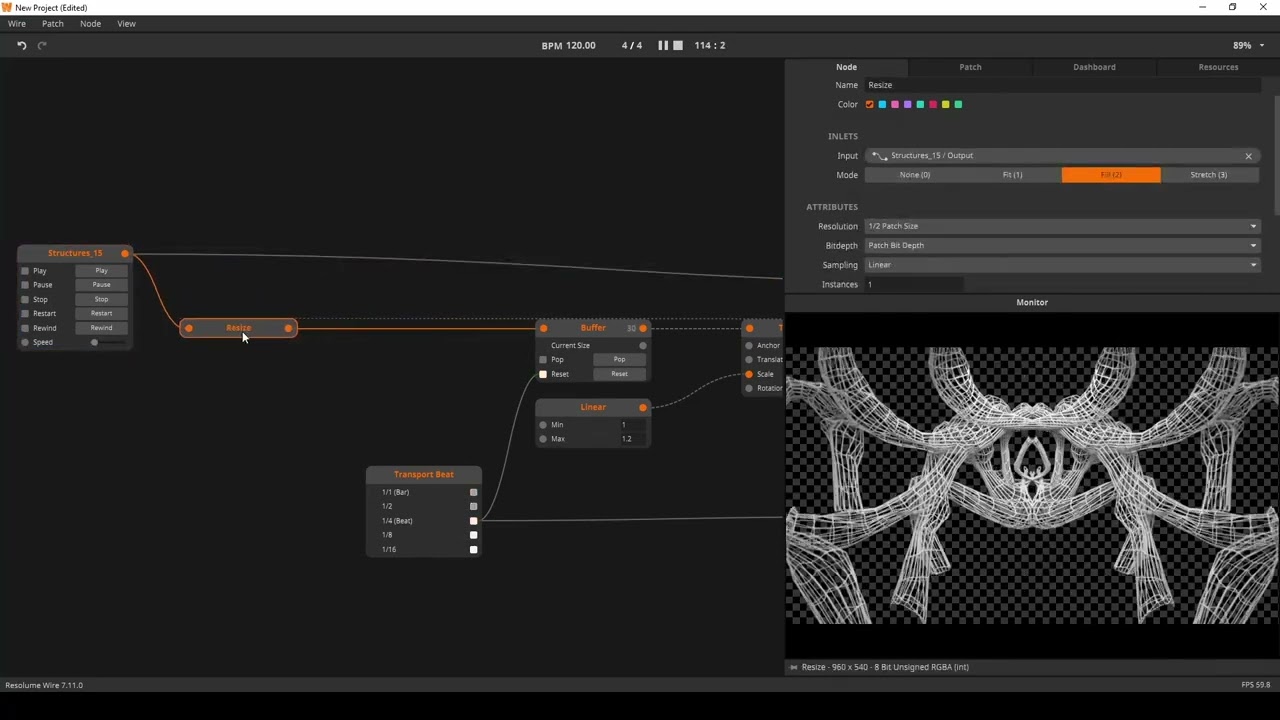The width and height of the screenshot is (1280, 720).
Task: Click the Pause button on Structures_15
Action: coord(101,285)
